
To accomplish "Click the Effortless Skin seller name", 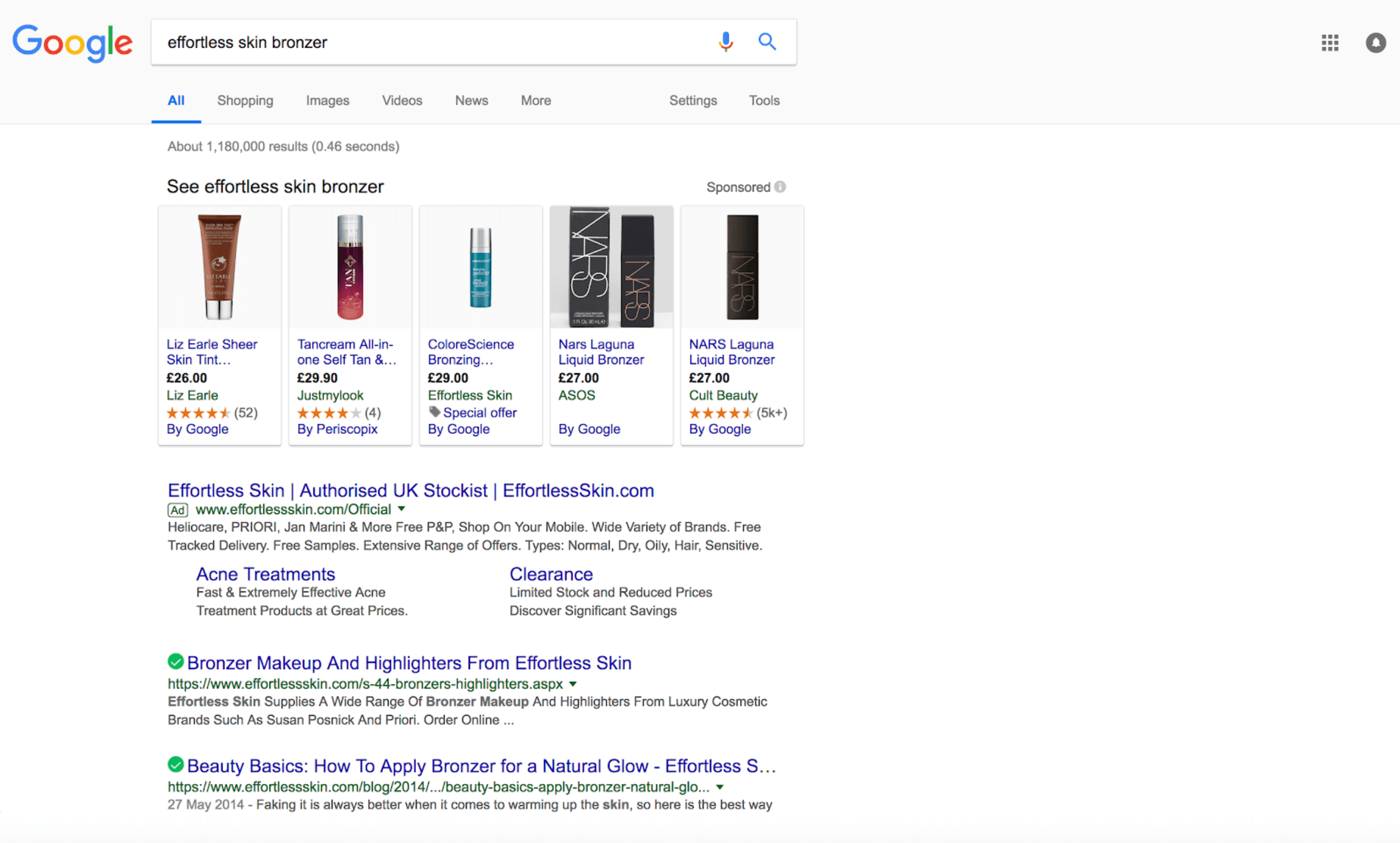I will click(x=470, y=395).
